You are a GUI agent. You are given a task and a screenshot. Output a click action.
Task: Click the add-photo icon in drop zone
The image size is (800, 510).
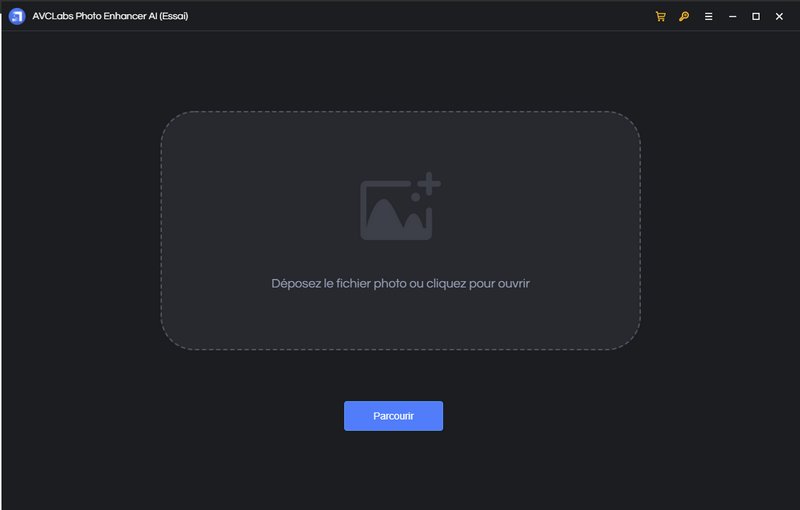pyautogui.click(x=401, y=206)
